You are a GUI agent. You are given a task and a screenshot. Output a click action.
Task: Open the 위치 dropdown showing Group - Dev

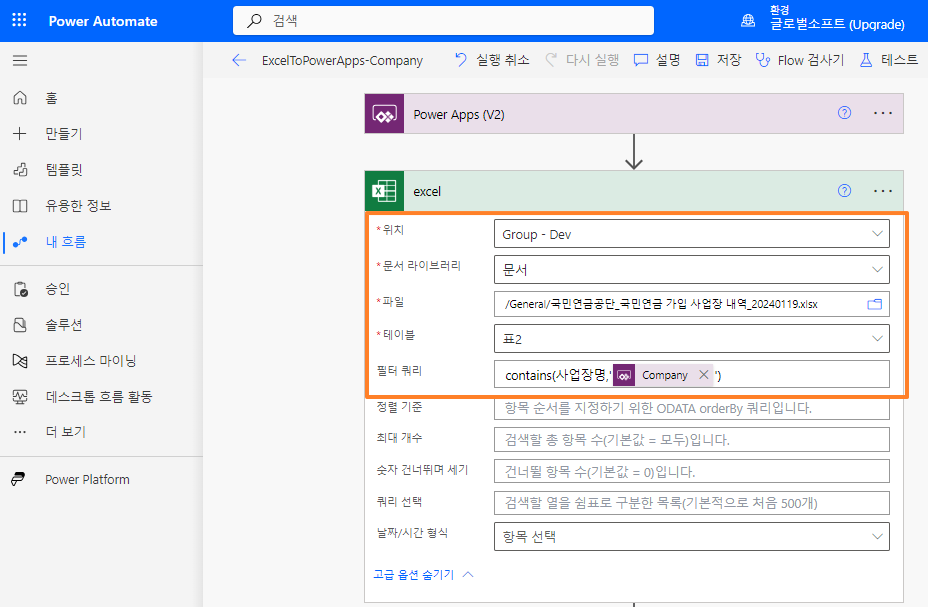click(691, 234)
